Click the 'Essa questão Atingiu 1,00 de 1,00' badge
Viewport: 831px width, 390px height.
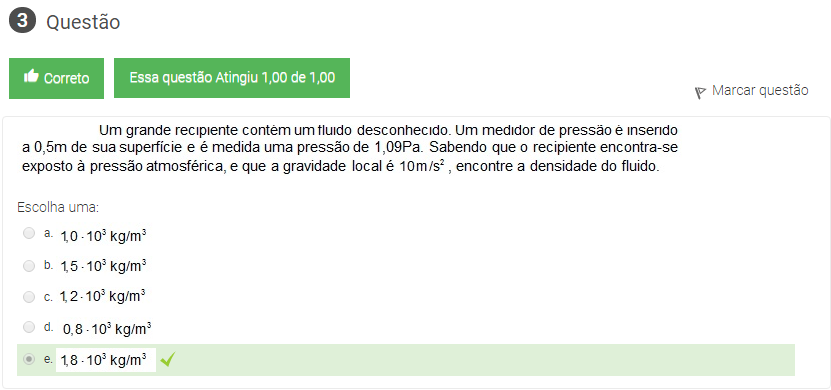point(232,78)
